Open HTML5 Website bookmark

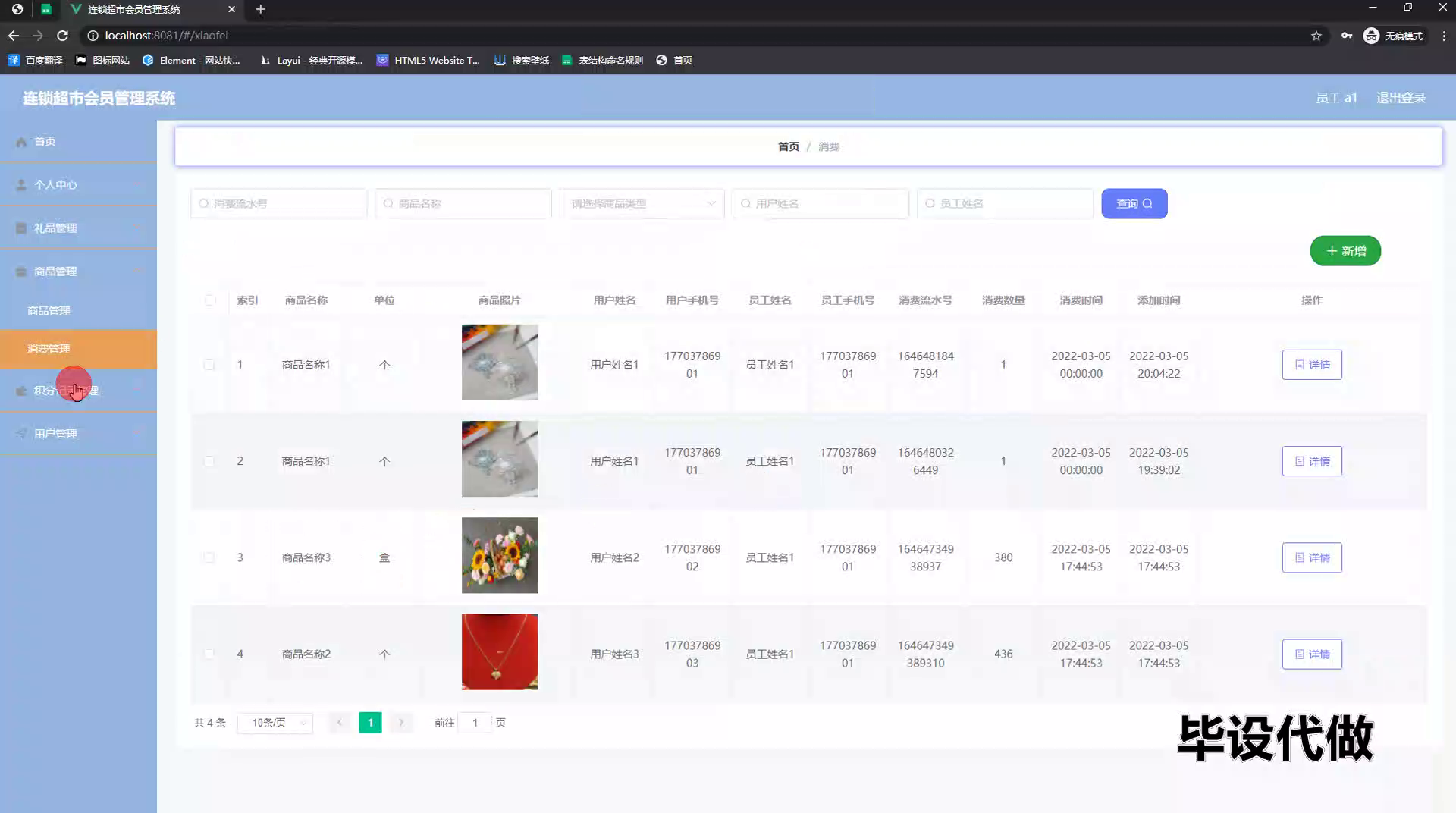pos(428,60)
